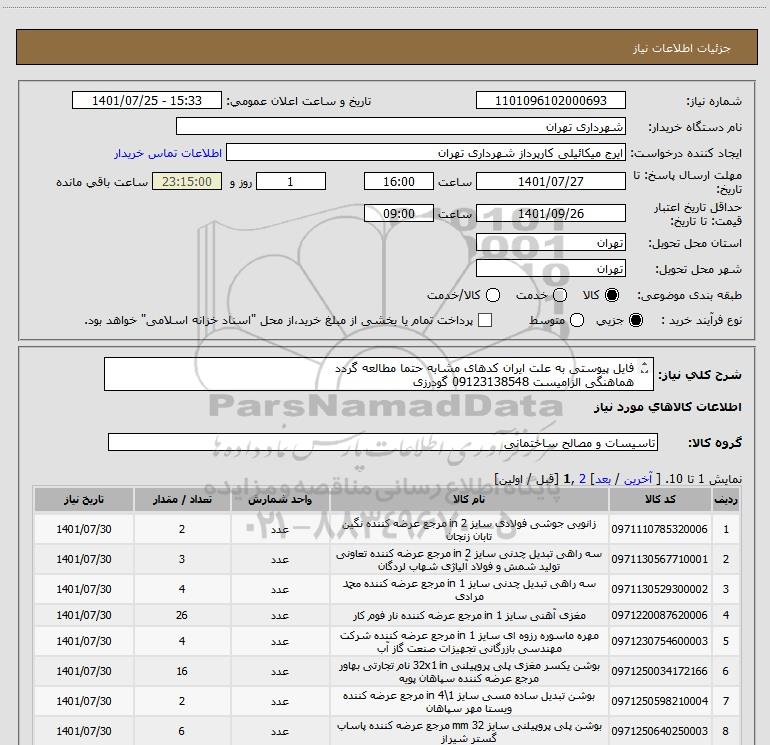Screen dimensions: 770x745
Task: Click item code 0971250034172166
Action: click(x=660, y=671)
